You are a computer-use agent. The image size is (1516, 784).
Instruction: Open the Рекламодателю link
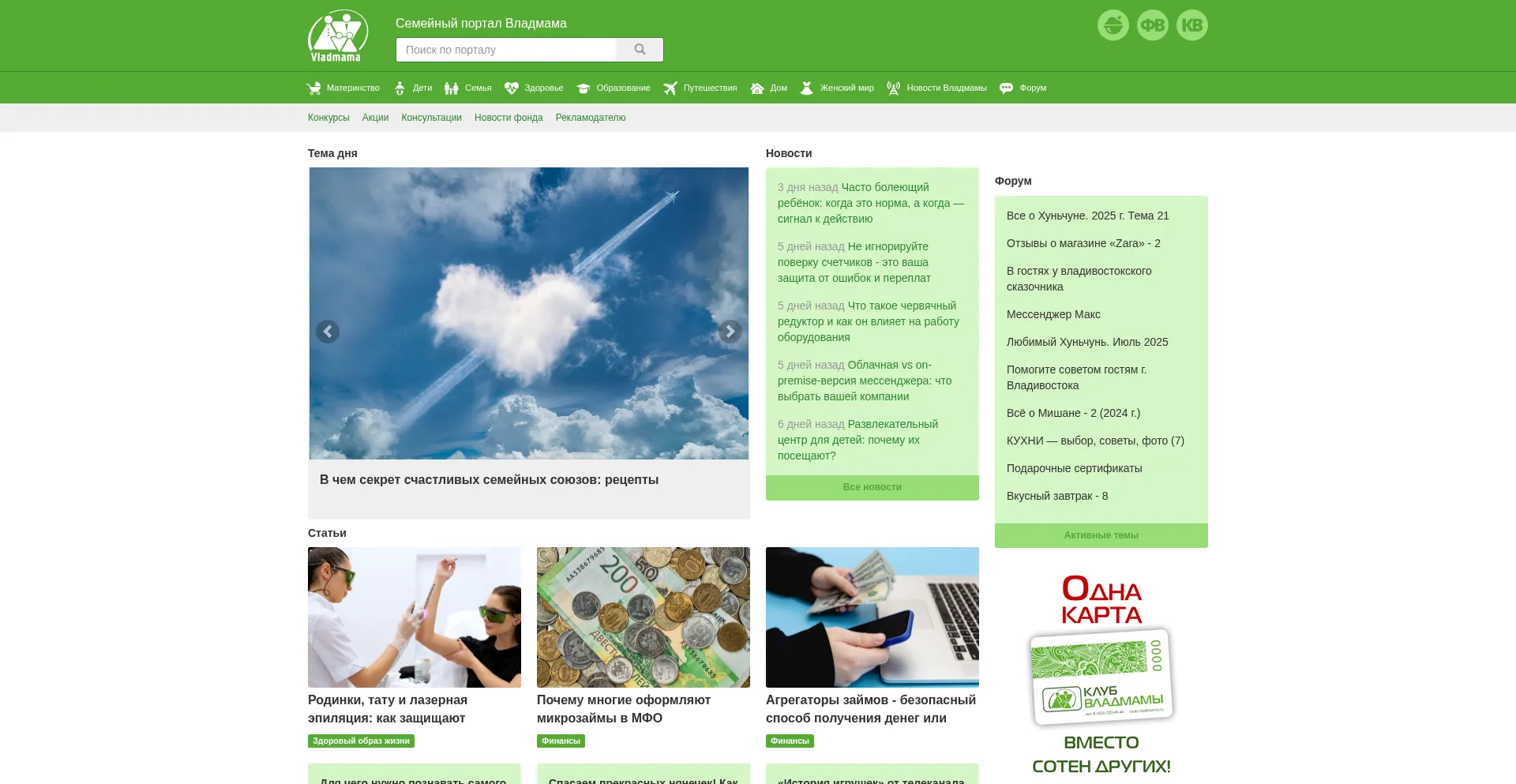[590, 118]
